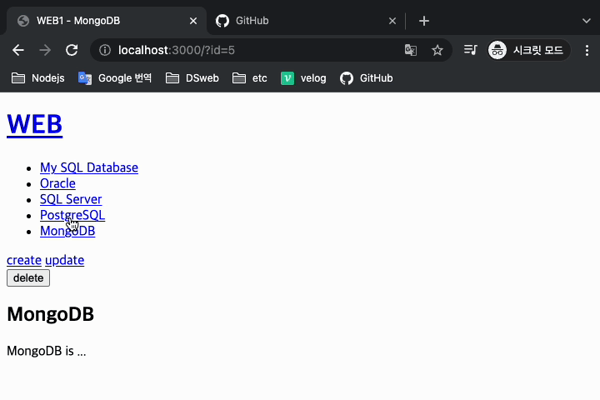This screenshot has width=600, height=400.
Task: View site information icon in address bar
Action: [105, 50]
